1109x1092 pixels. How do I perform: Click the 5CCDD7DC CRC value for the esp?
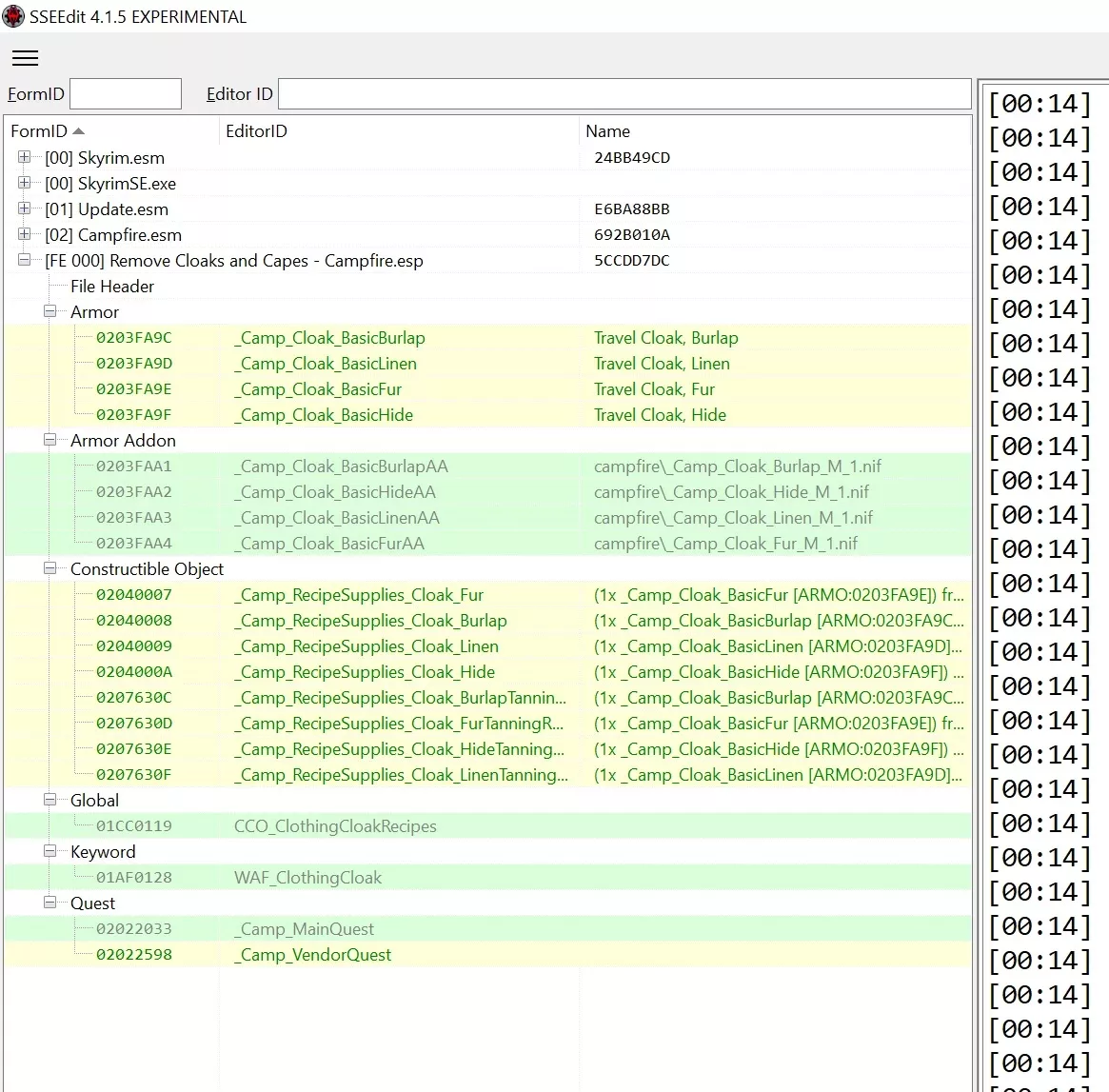coord(632,260)
